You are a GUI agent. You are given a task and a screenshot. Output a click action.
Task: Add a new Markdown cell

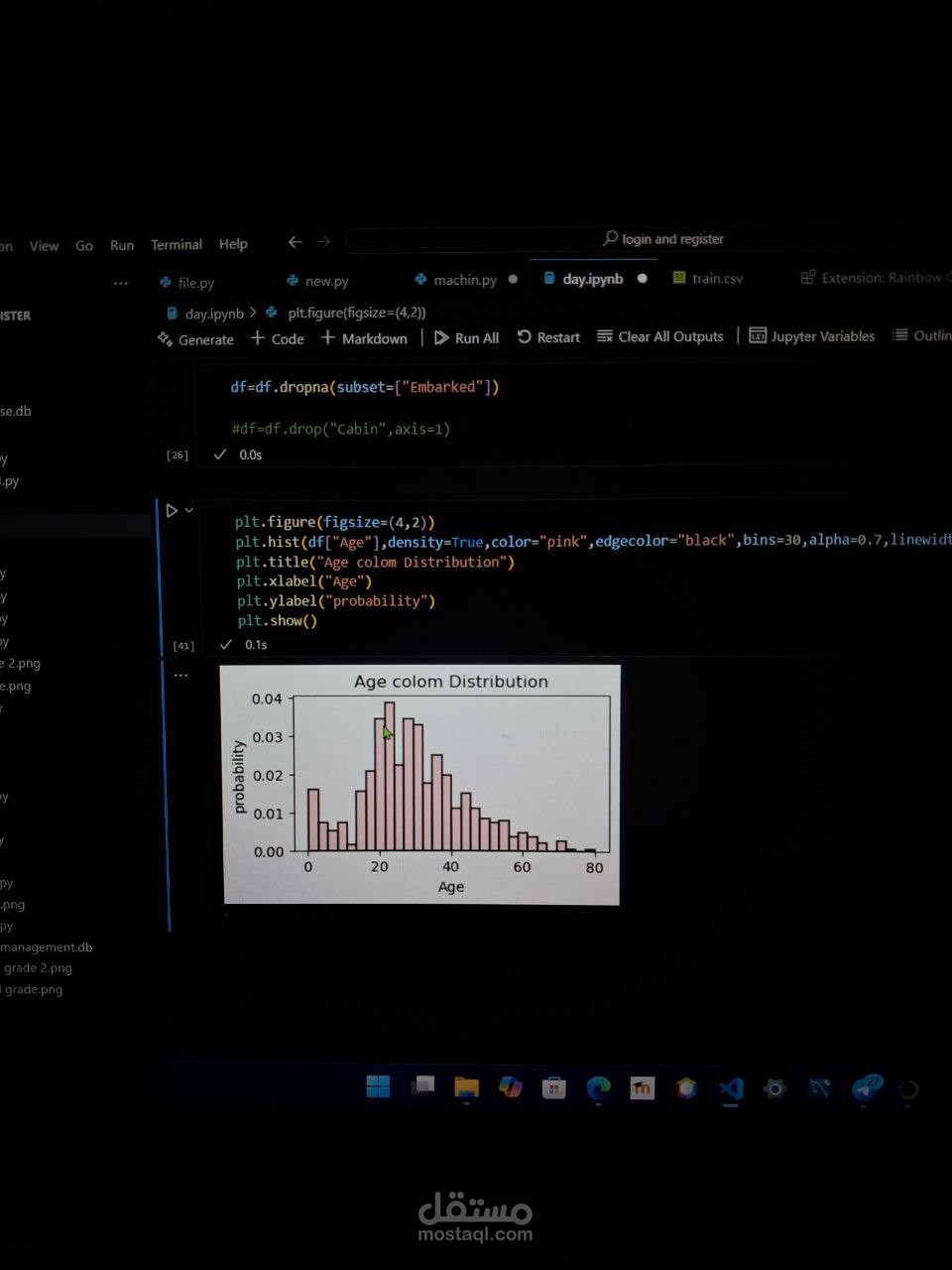point(364,338)
